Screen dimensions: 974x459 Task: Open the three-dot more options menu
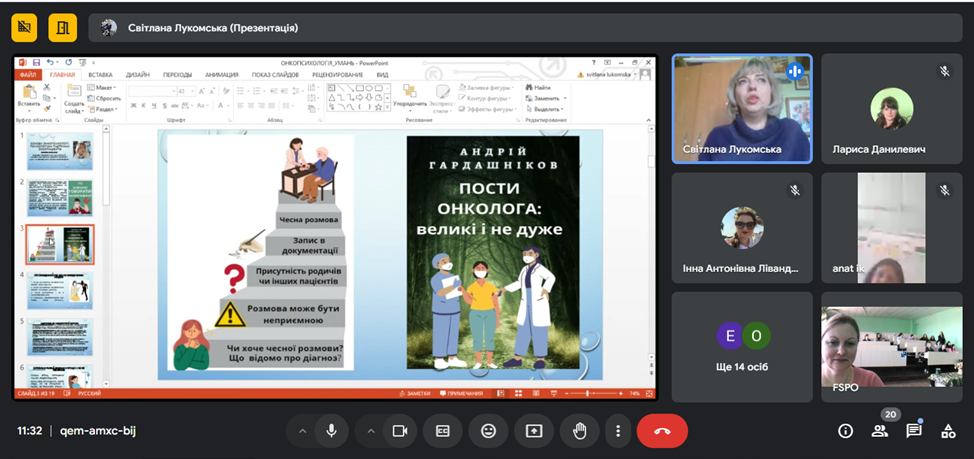pos(617,431)
